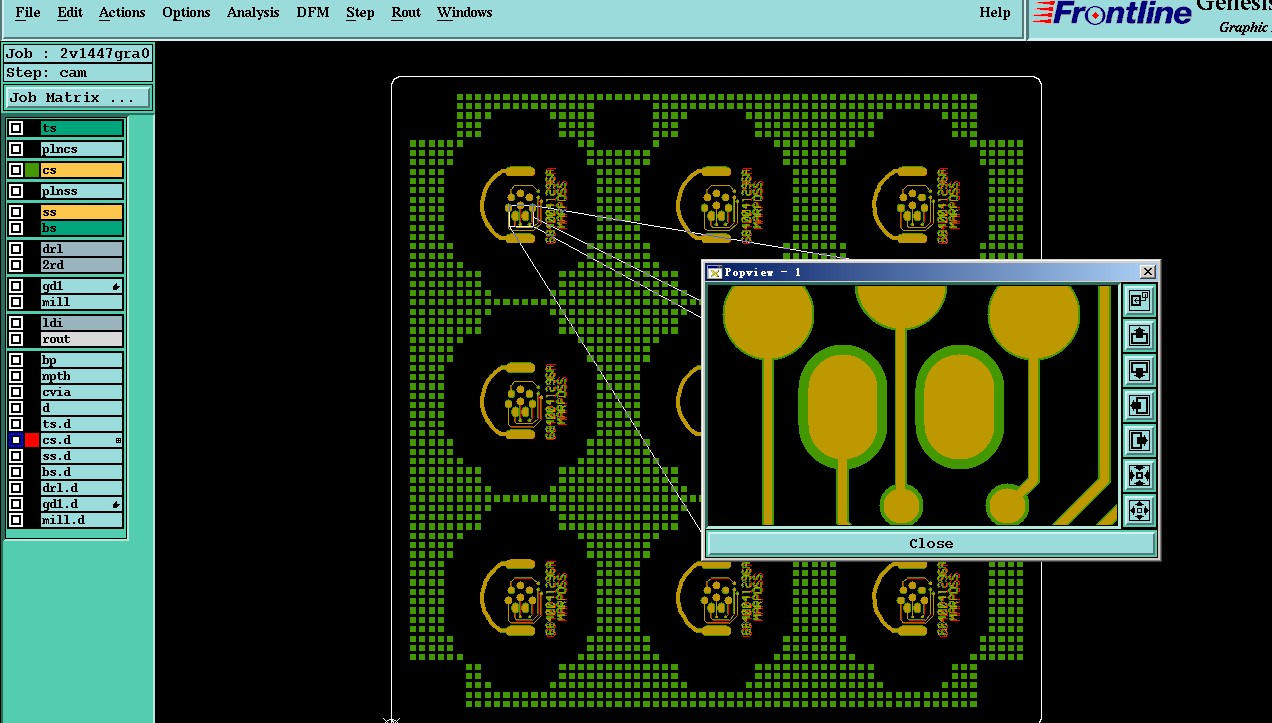Select the 2rd layer name
Screen dimensions: 1272x723
pyautogui.click(x=82, y=265)
